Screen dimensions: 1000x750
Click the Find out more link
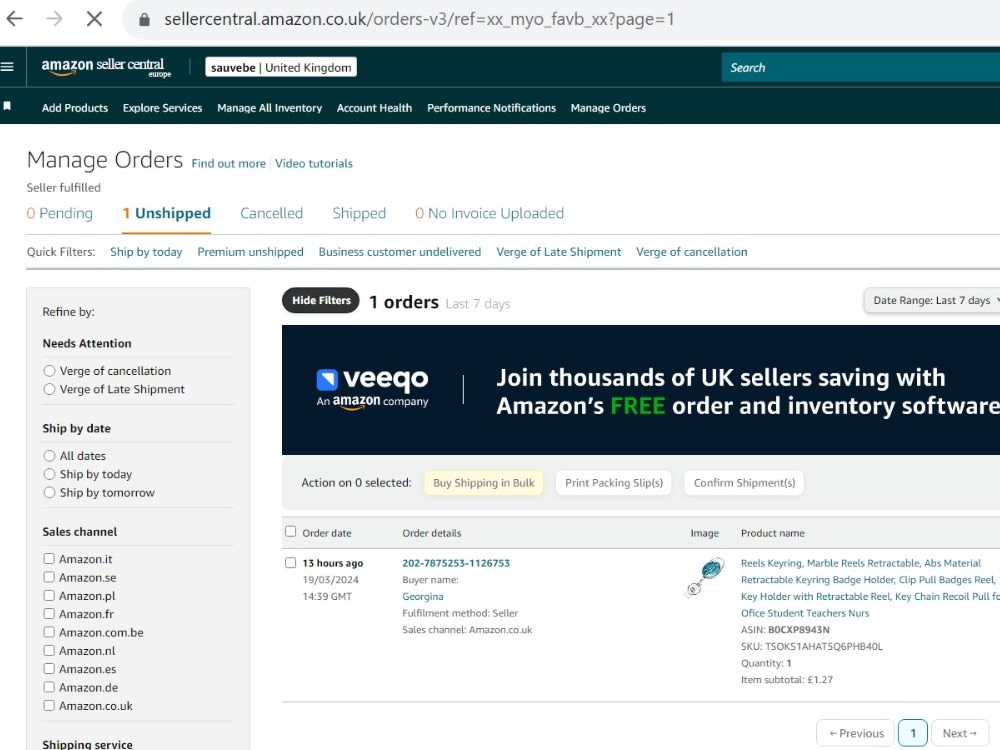click(228, 163)
